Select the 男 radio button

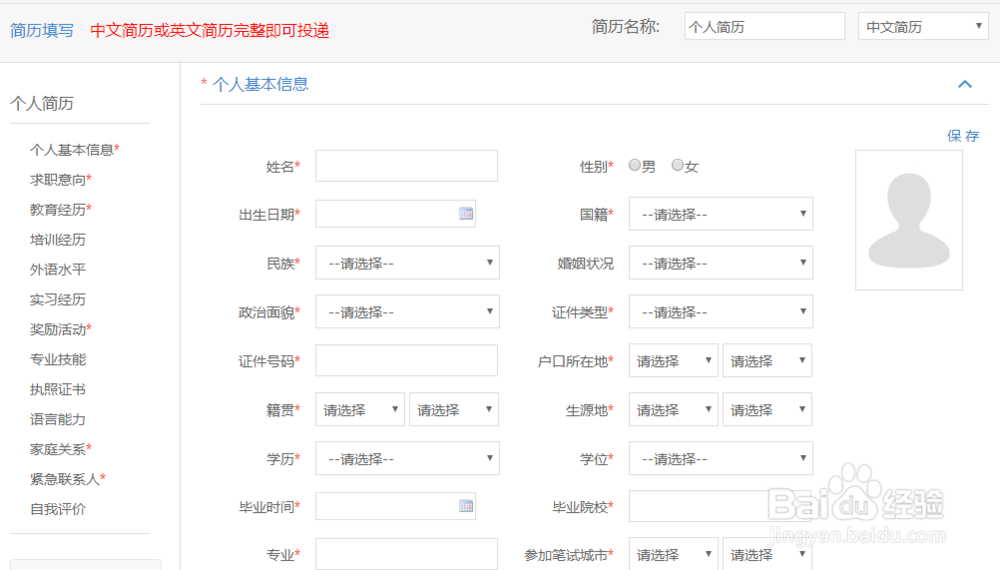point(635,165)
